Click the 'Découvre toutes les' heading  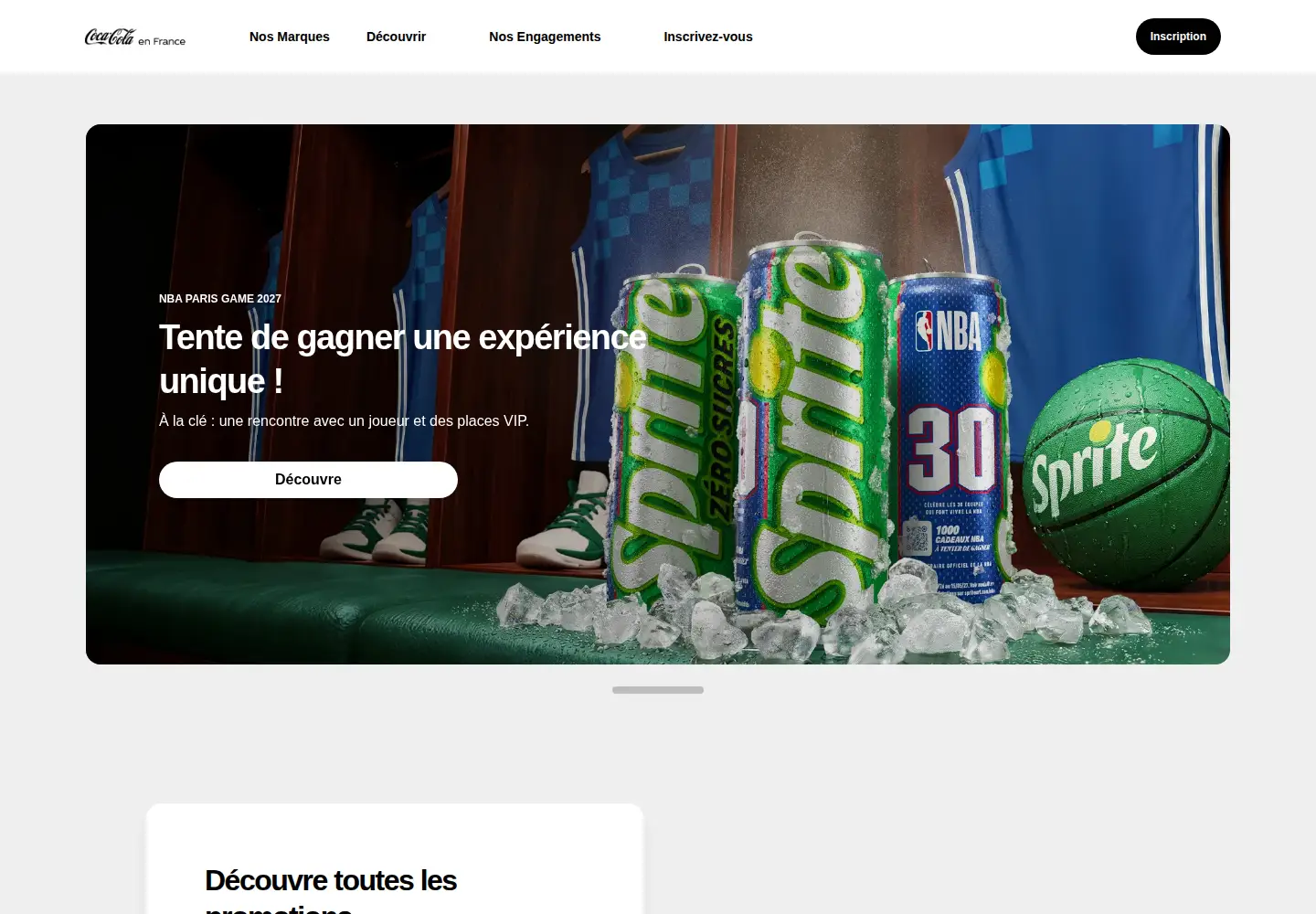[331, 880]
